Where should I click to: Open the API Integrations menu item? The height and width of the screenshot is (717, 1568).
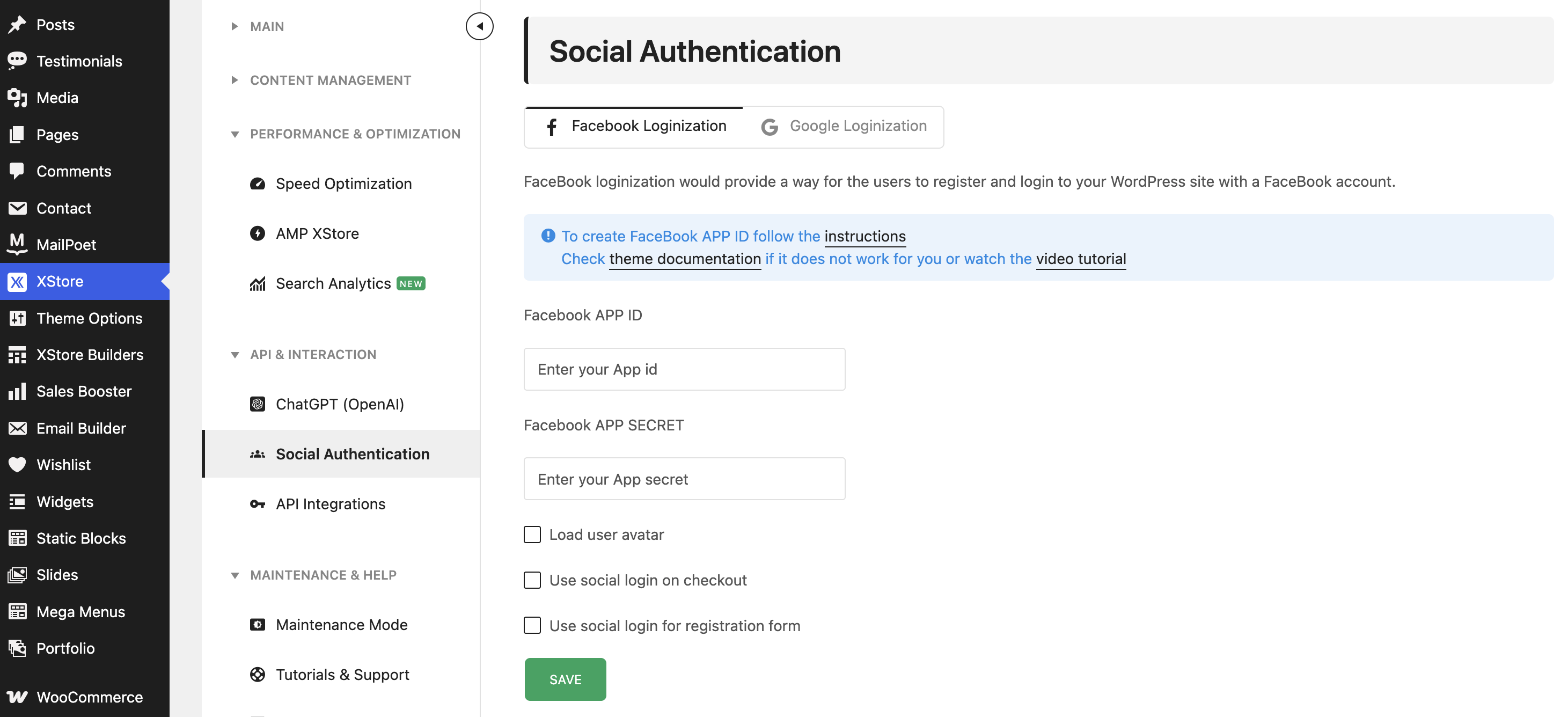(341, 504)
